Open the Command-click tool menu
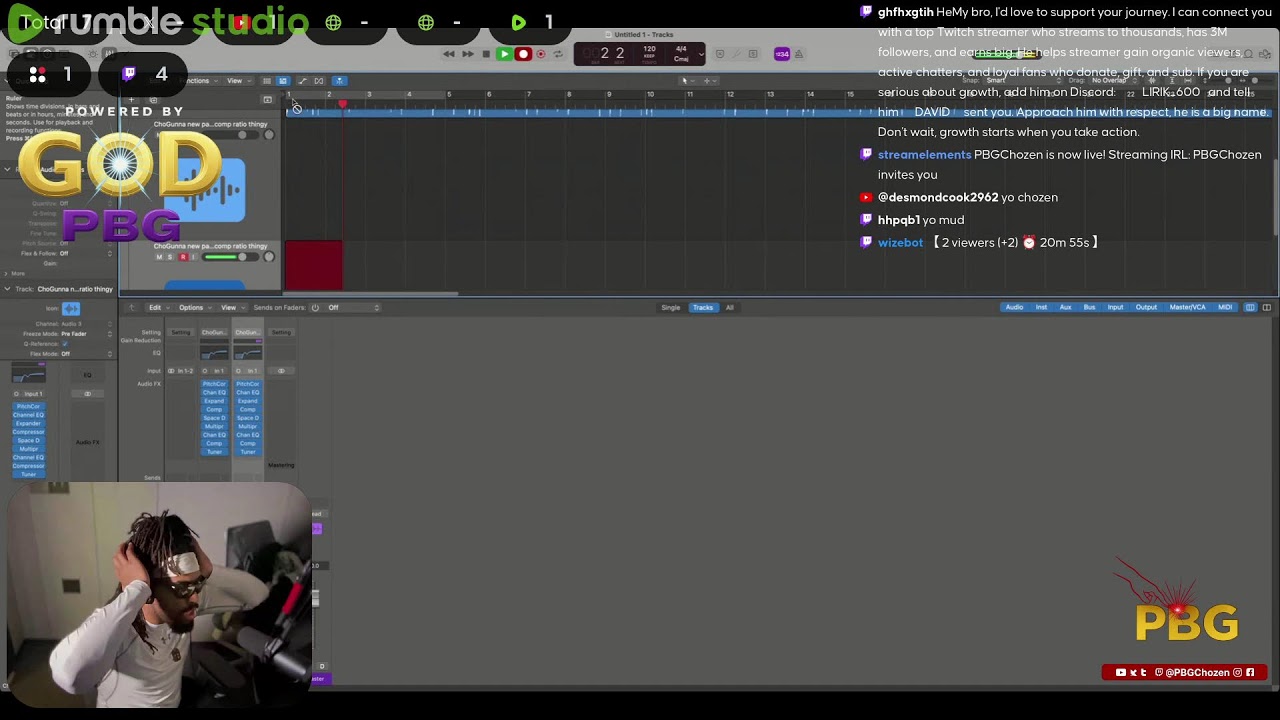This screenshot has height=720, width=1280. 707,81
